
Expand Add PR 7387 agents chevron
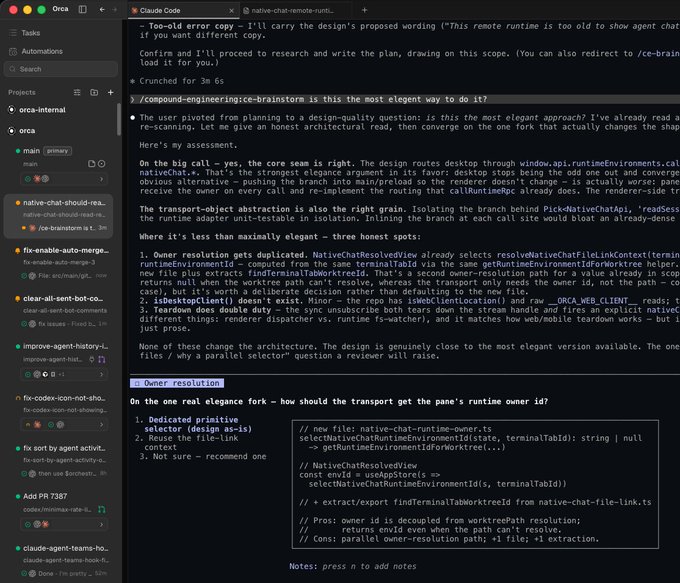(101, 524)
